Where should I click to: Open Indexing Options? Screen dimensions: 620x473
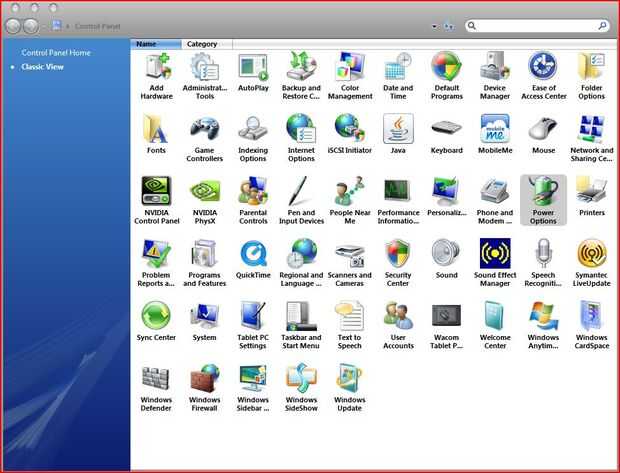coord(253,139)
